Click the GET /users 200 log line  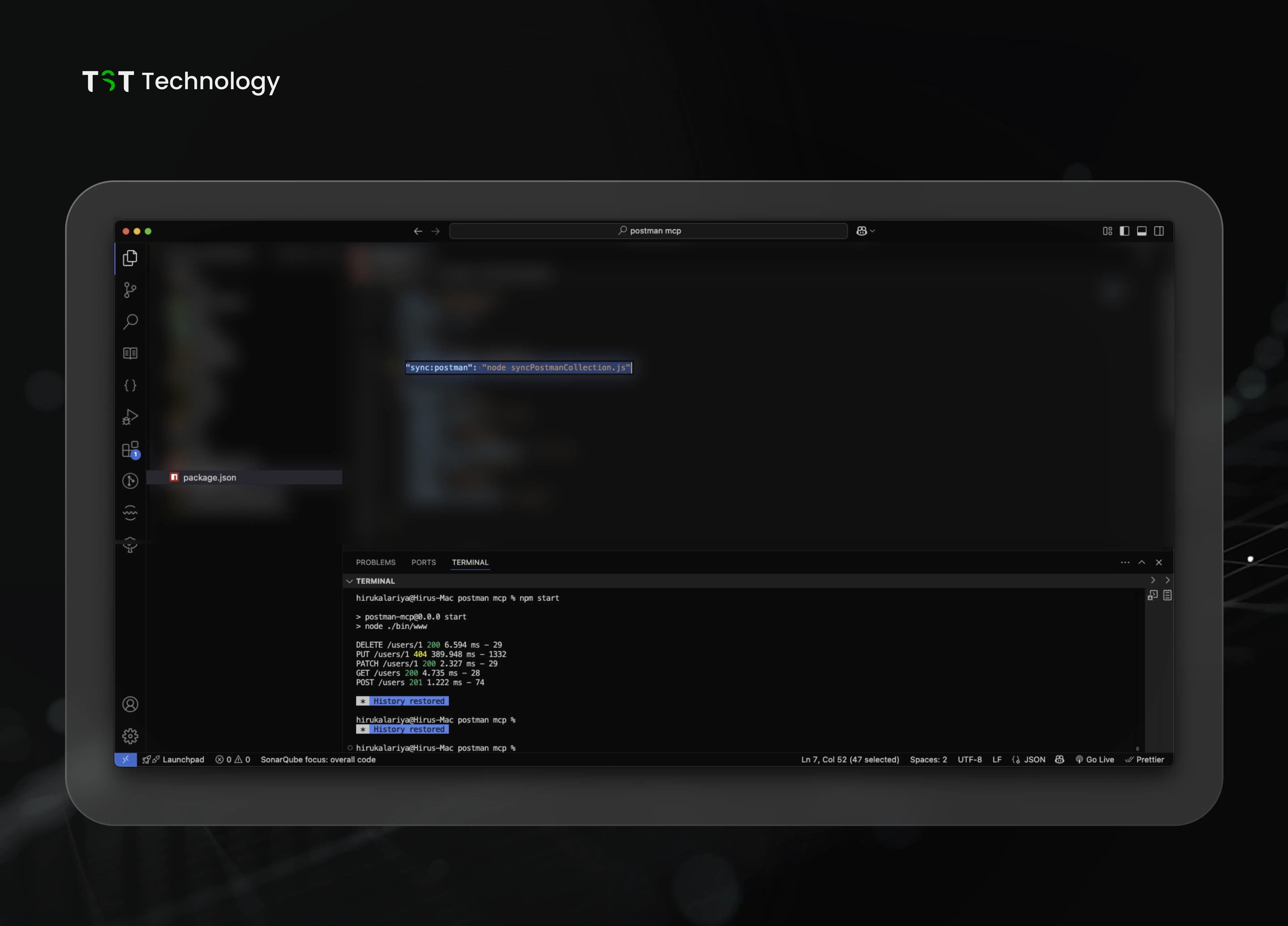pos(418,673)
